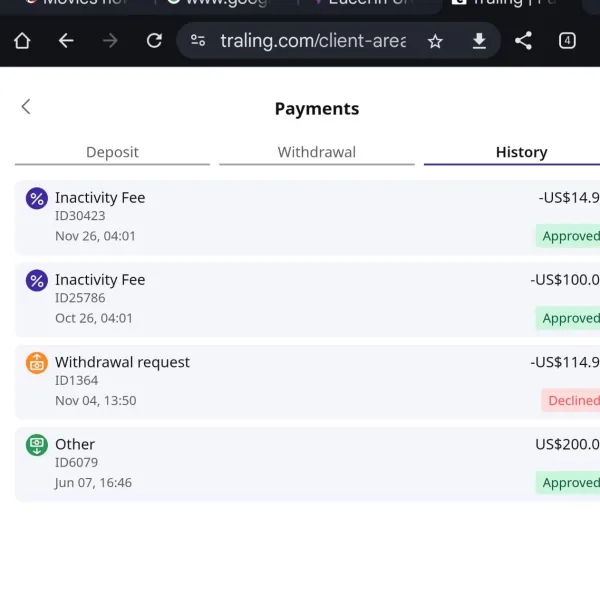Tap the browser home icon

click(x=22, y=41)
